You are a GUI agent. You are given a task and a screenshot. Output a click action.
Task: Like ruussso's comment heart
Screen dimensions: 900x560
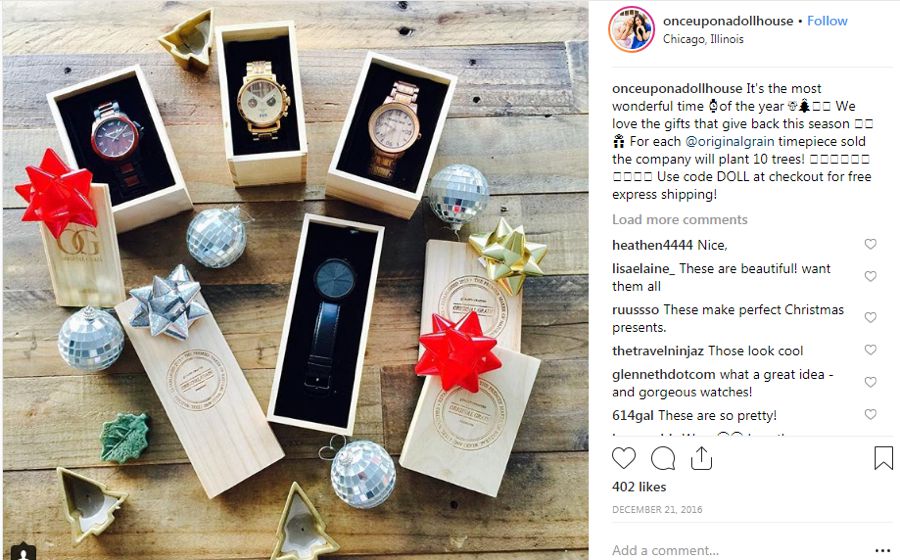(x=870, y=317)
